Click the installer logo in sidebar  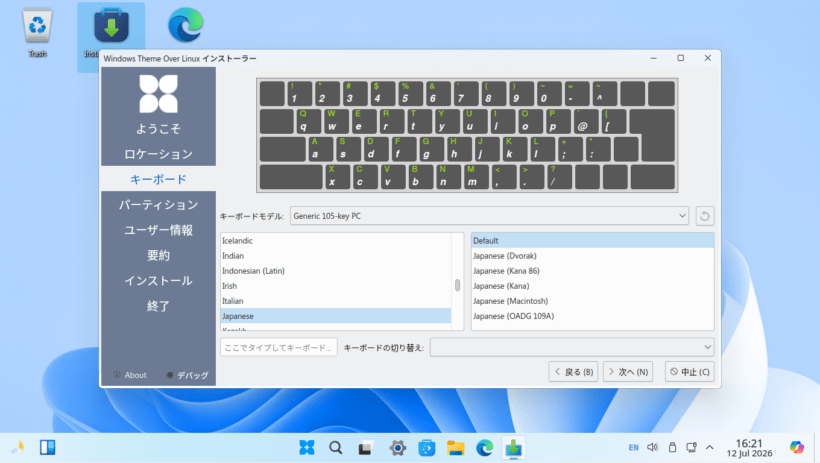point(158,94)
